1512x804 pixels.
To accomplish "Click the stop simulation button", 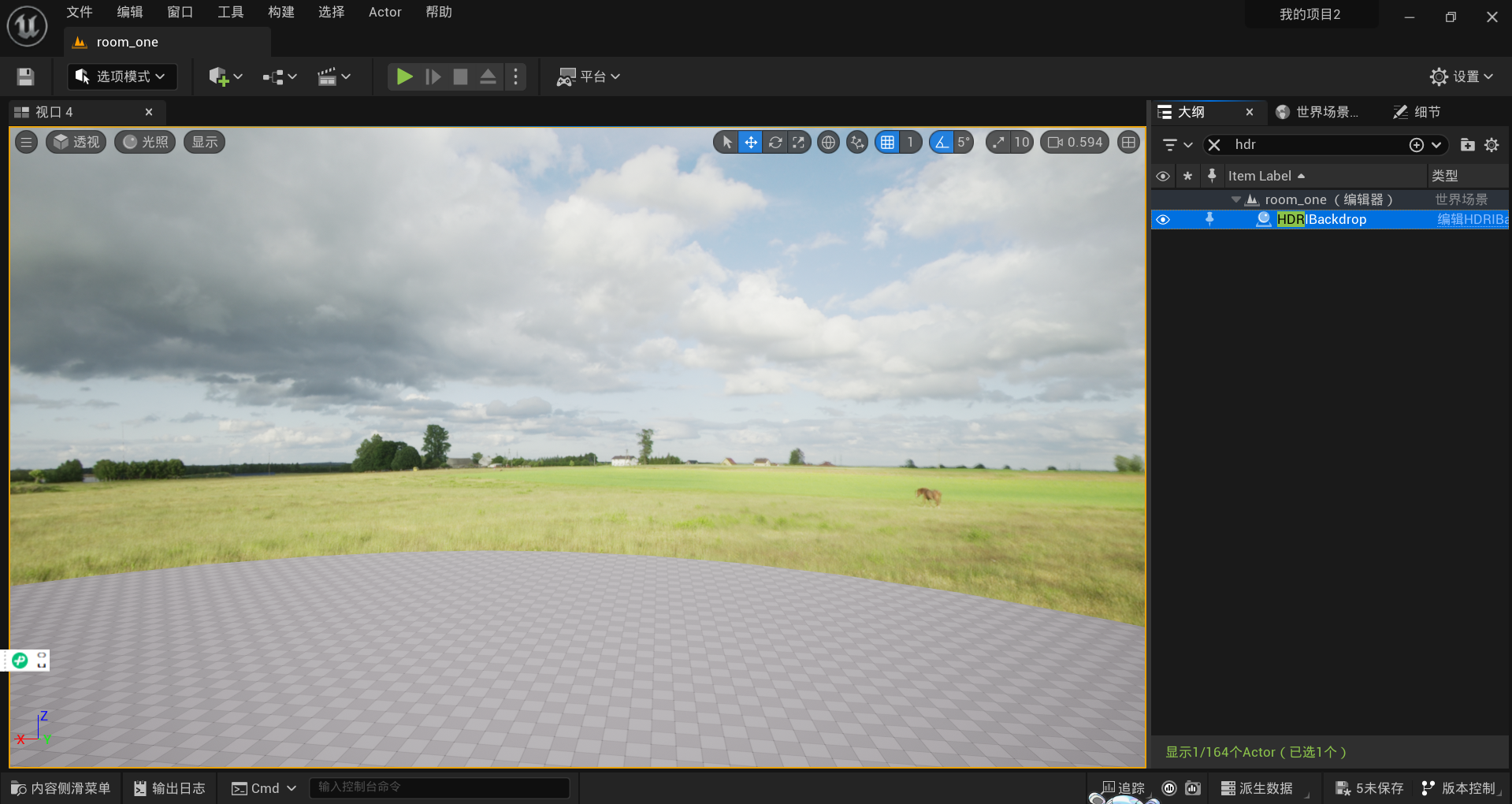I will tap(460, 76).
